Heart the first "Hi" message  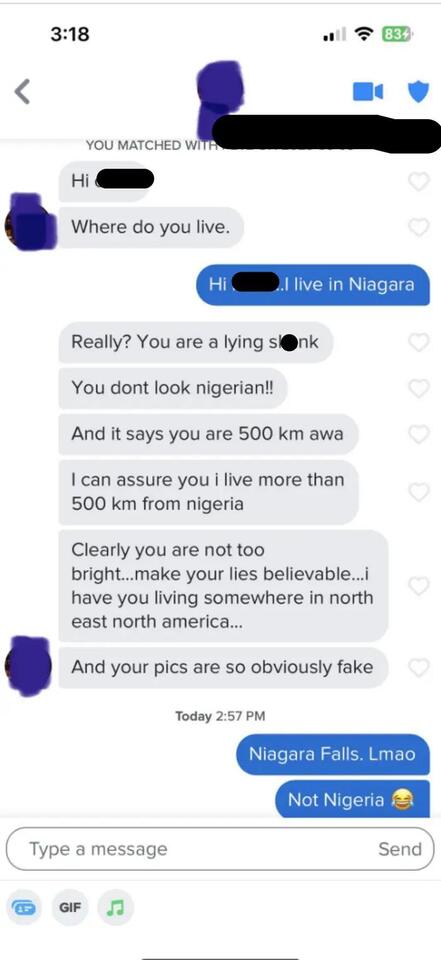coord(419,181)
